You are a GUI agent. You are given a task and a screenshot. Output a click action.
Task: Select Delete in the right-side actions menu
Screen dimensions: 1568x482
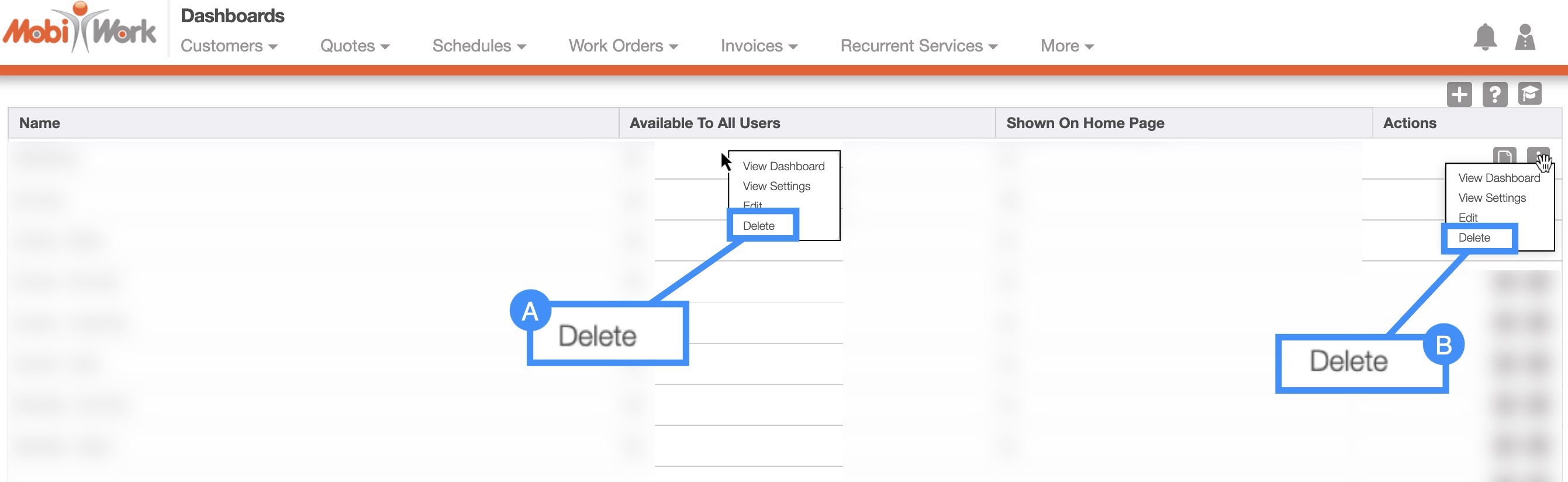[x=1474, y=237]
